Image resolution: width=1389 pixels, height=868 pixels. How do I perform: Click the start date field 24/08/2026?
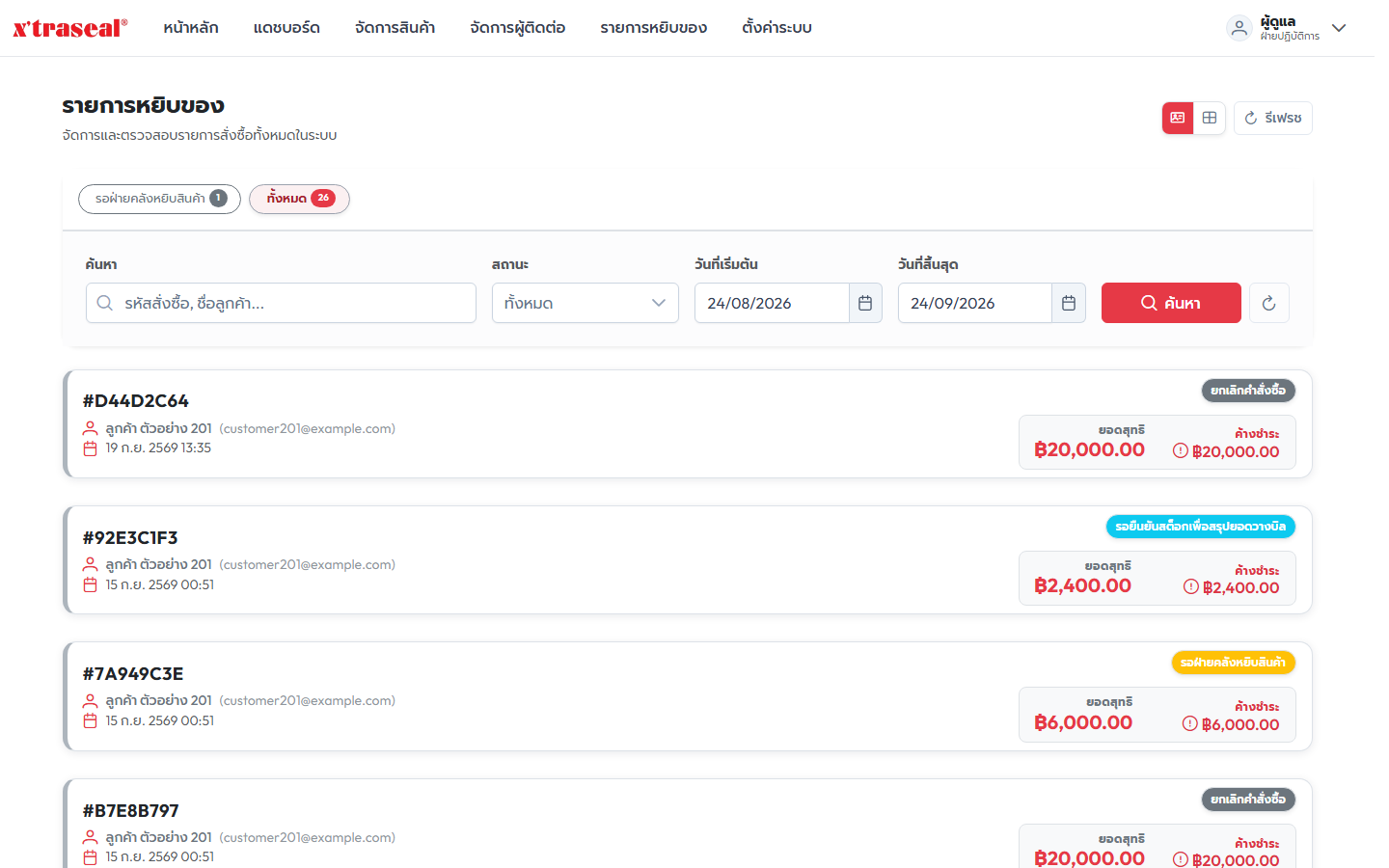coord(772,303)
